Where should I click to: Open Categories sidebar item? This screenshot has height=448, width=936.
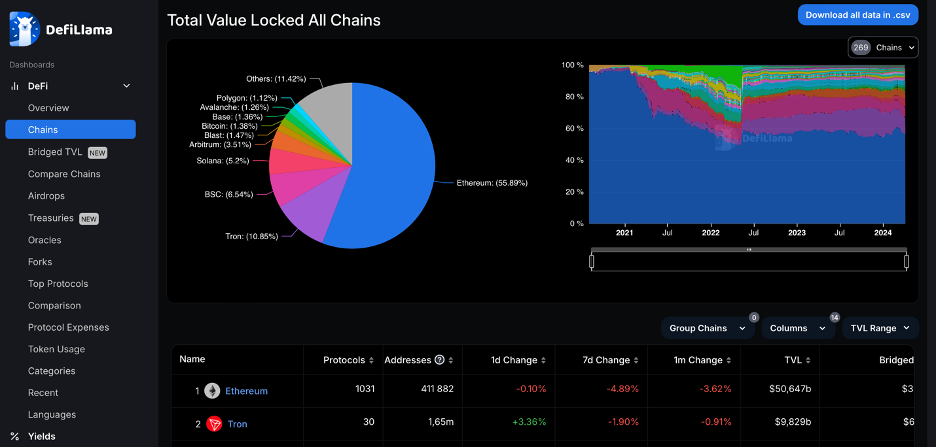click(51, 371)
